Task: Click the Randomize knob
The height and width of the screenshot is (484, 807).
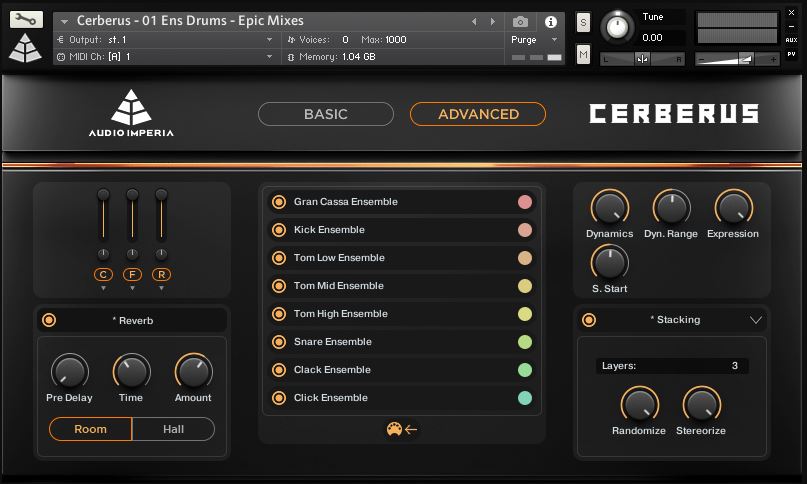Action: [640, 405]
